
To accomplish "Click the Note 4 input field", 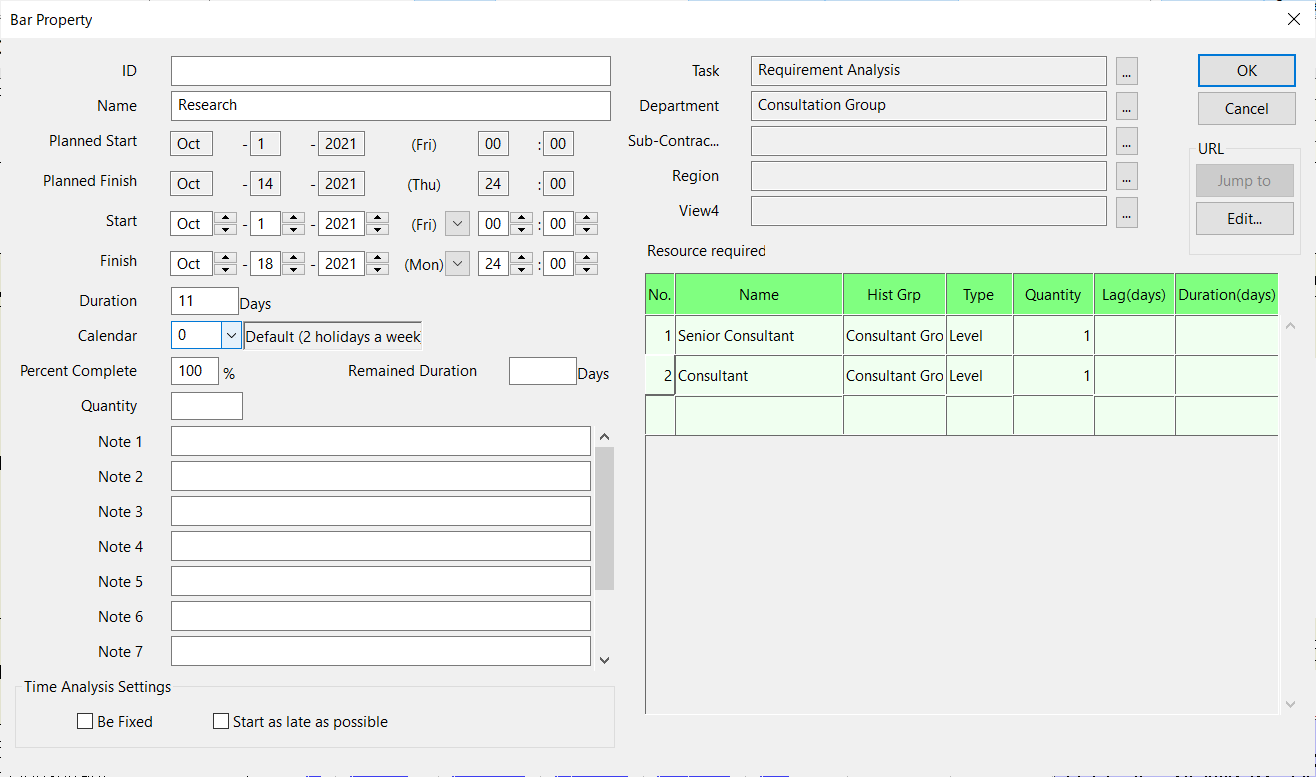I will pos(381,546).
